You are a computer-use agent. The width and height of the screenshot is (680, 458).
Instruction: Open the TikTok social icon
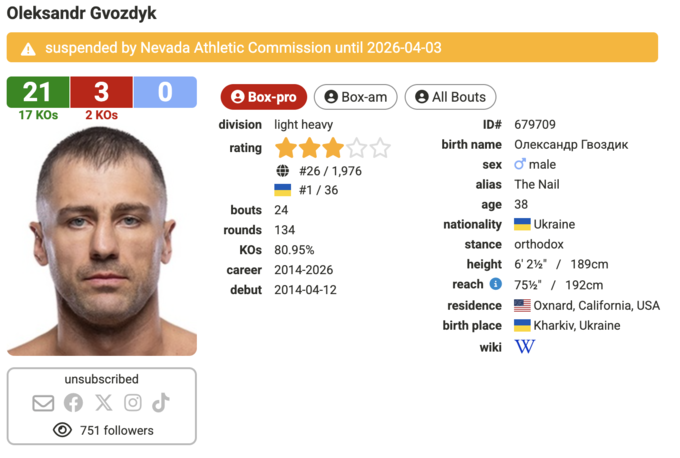(161, 403)
